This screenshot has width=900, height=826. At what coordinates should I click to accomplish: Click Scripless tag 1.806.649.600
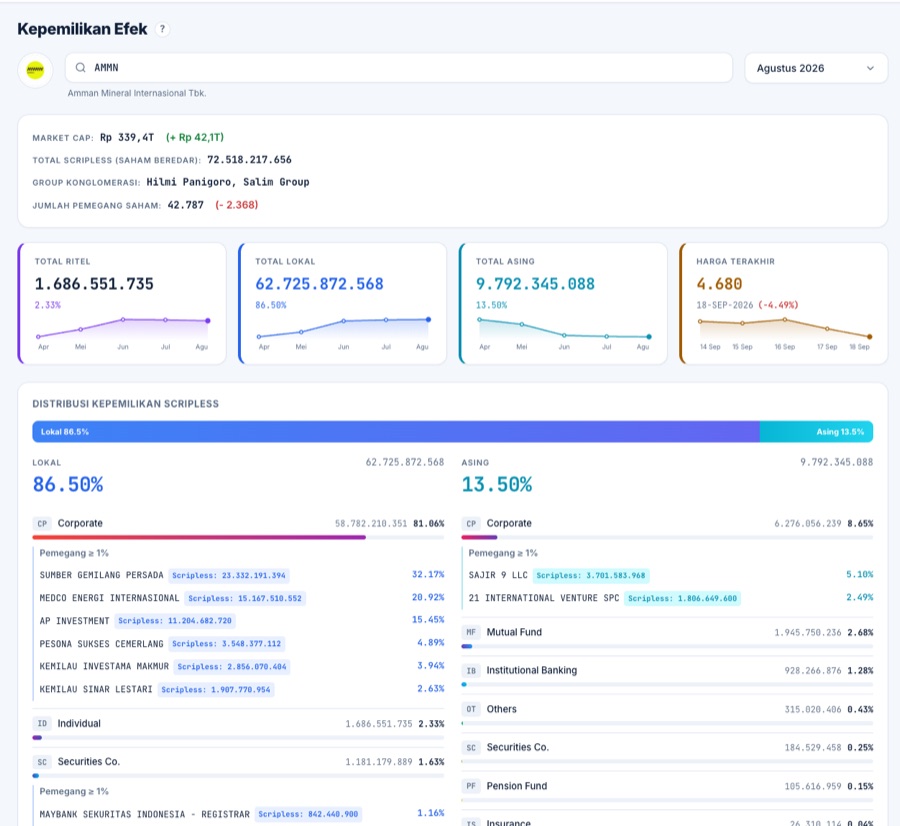(x=682, y=598)
